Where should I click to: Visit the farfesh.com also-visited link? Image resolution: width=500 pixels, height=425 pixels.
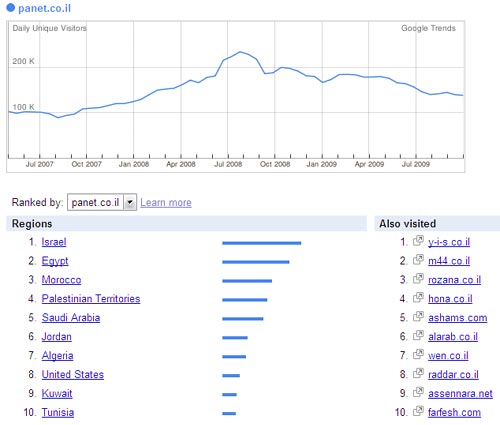click(x=454, y=413)
